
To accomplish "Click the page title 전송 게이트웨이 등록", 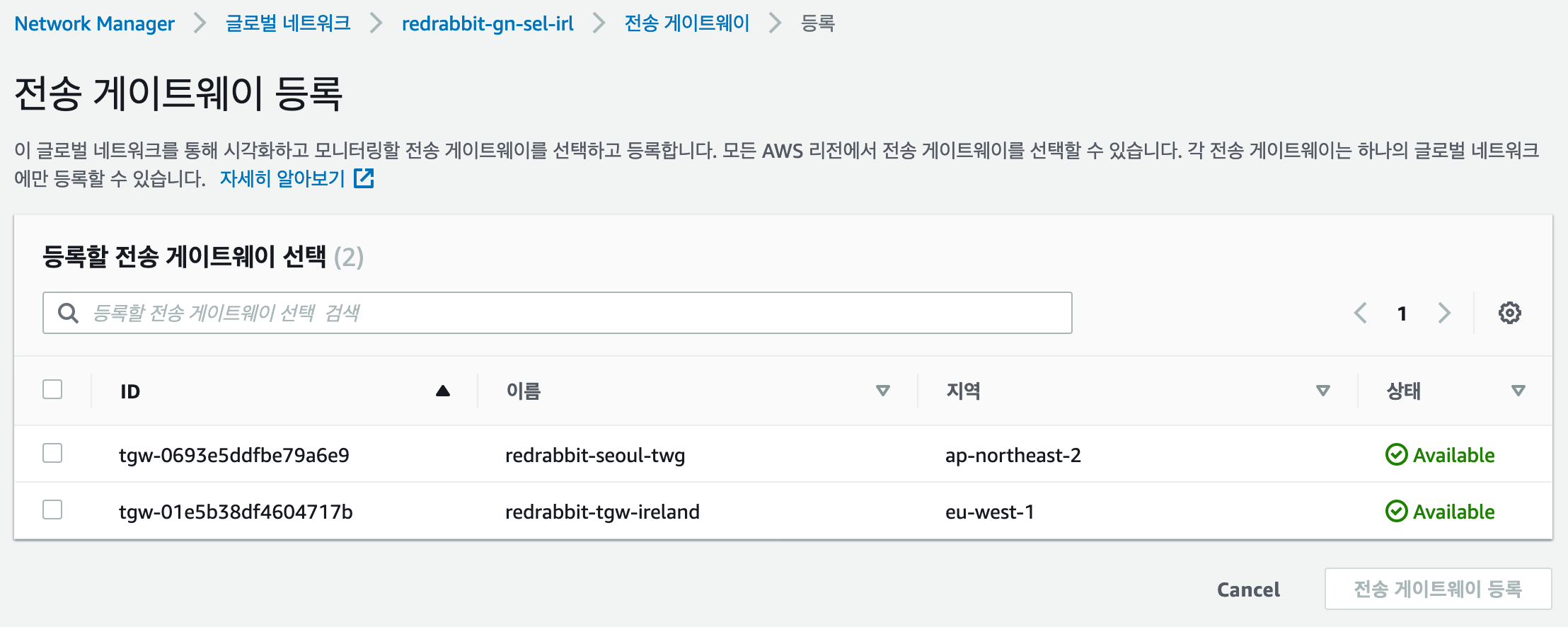I will (178, 93).
